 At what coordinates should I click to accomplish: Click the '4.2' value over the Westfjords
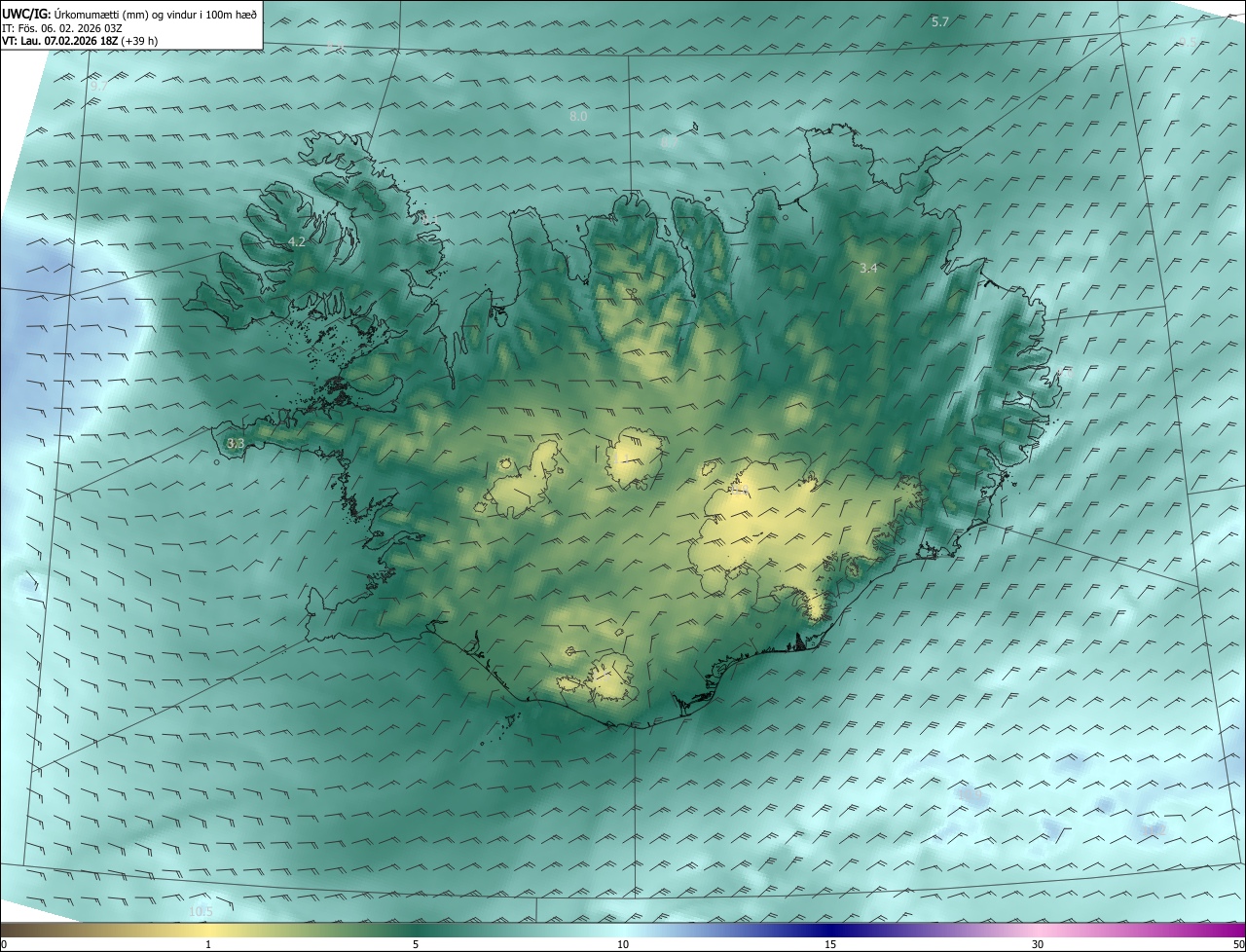pyautogui.click(x=297, y=241)
